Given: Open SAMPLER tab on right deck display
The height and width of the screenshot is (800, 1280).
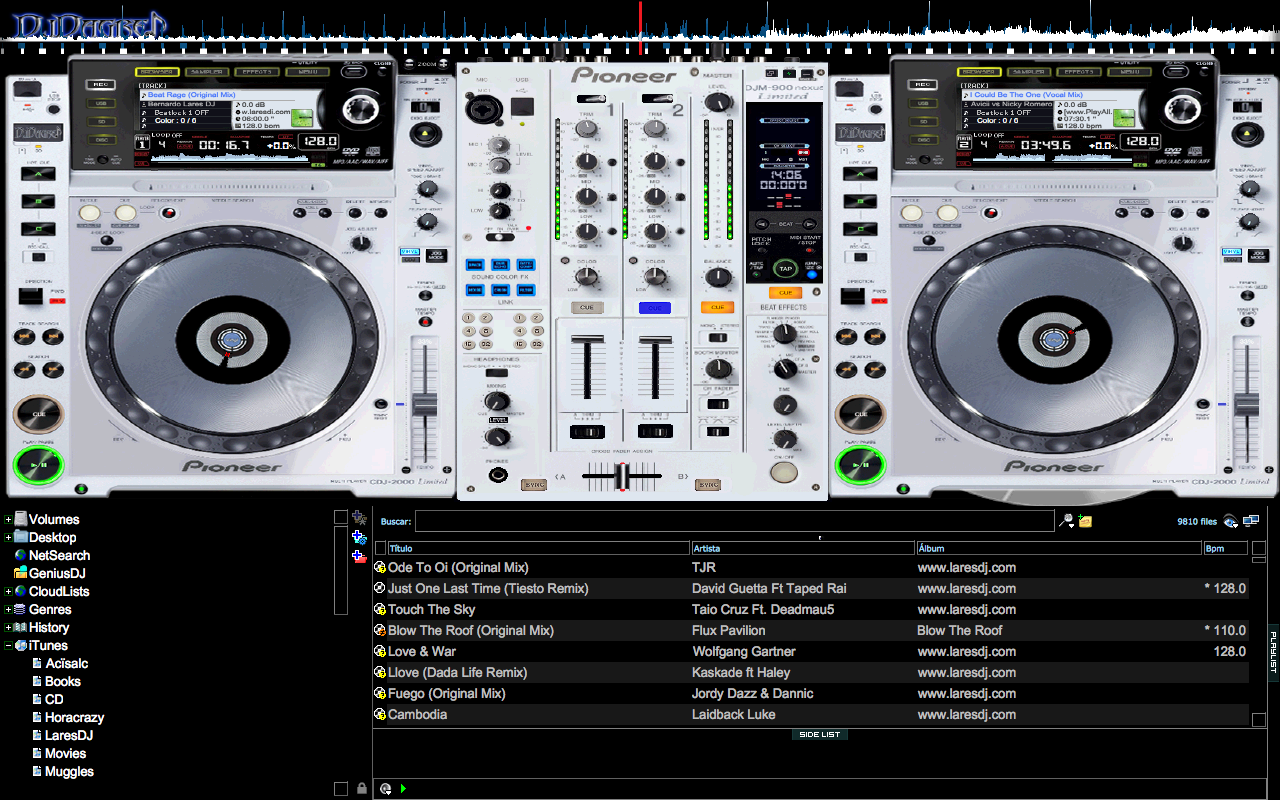Looking at the screenshot, I should pos(1030,72).
